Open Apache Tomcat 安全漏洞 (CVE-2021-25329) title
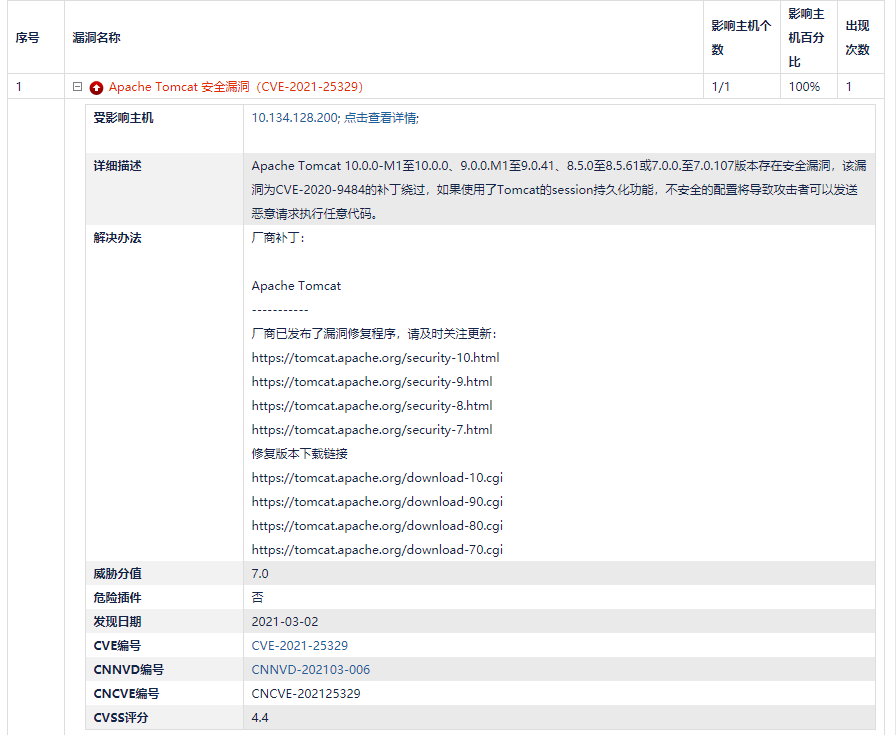896x735 pixels. 235,87
